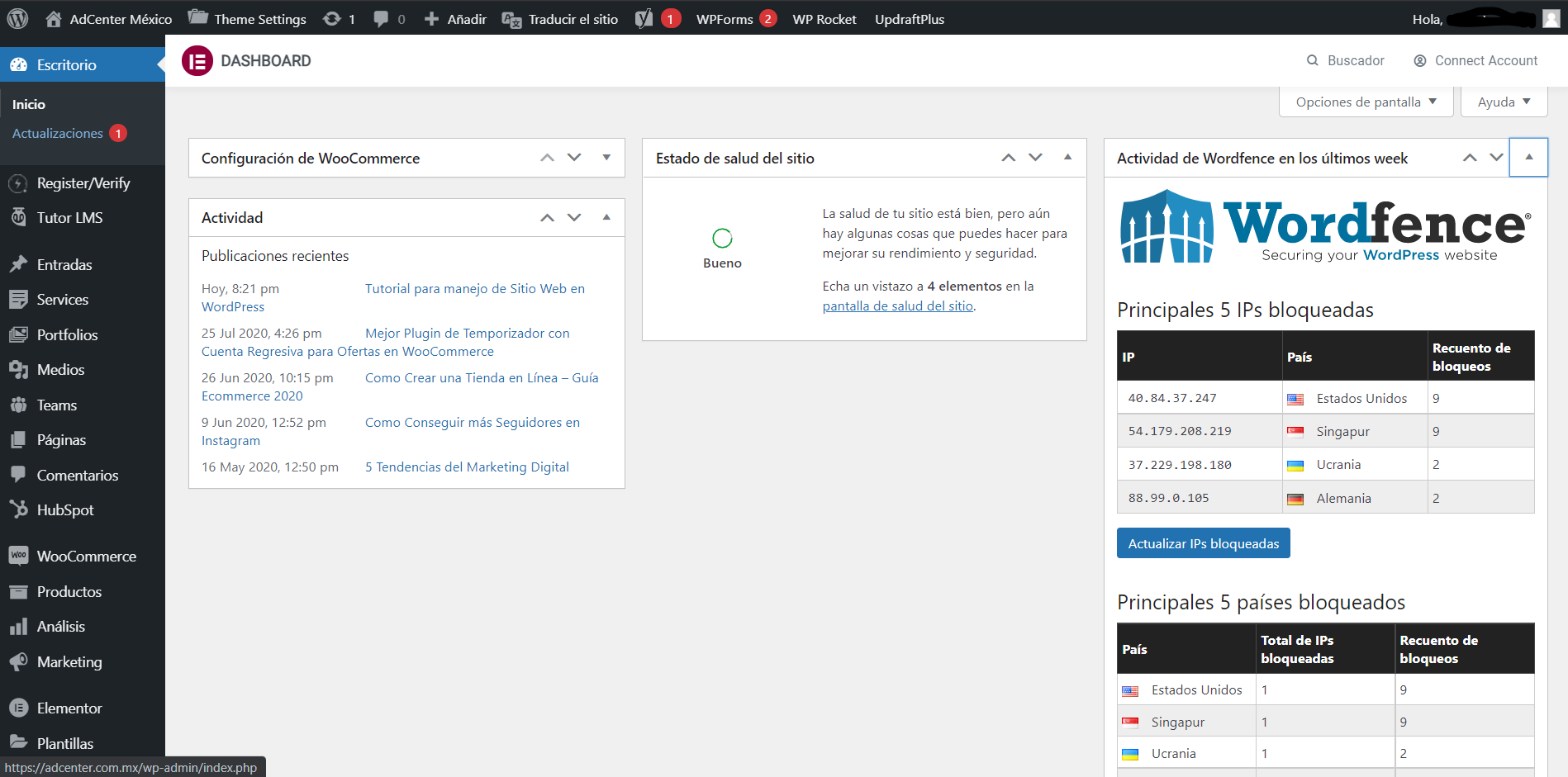Click the Elementor logo beside DASHBOARD
Screen dimensions: 1568x777
[197, 61]
